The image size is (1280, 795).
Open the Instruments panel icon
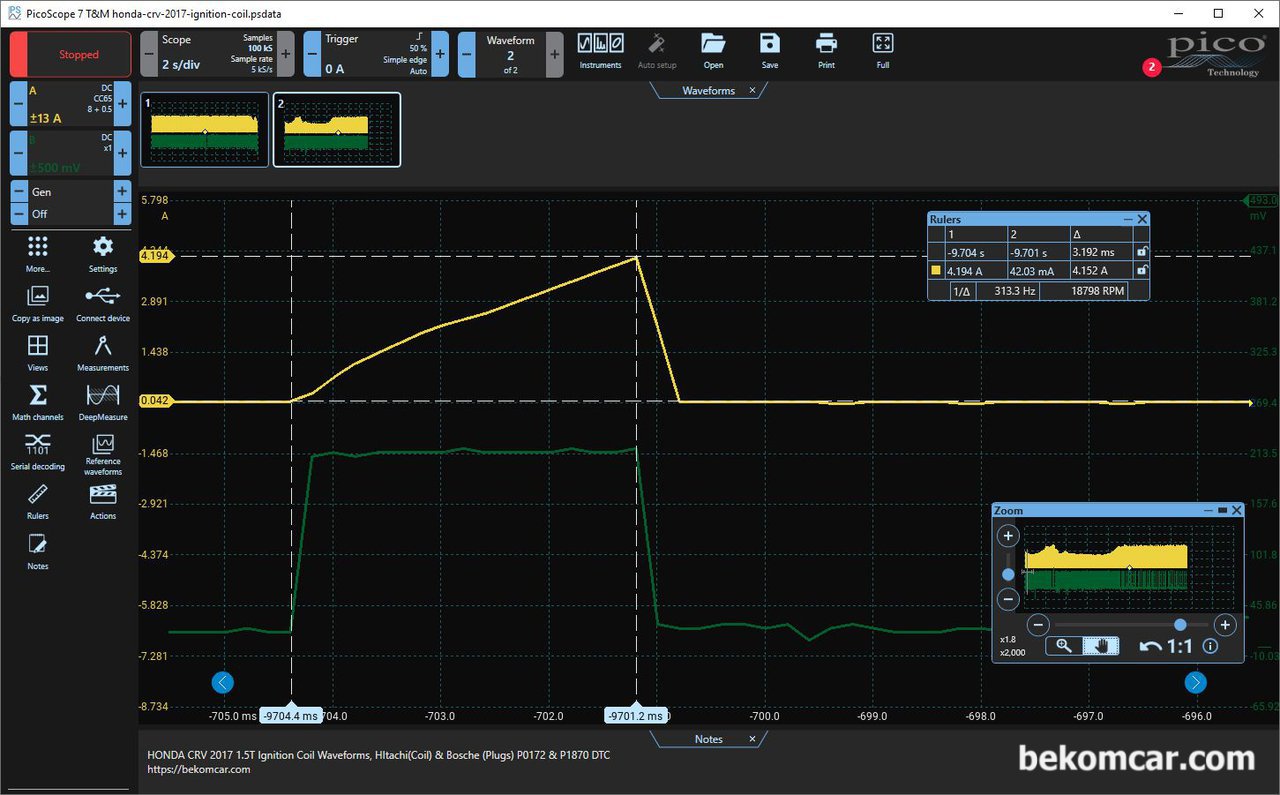601,50
